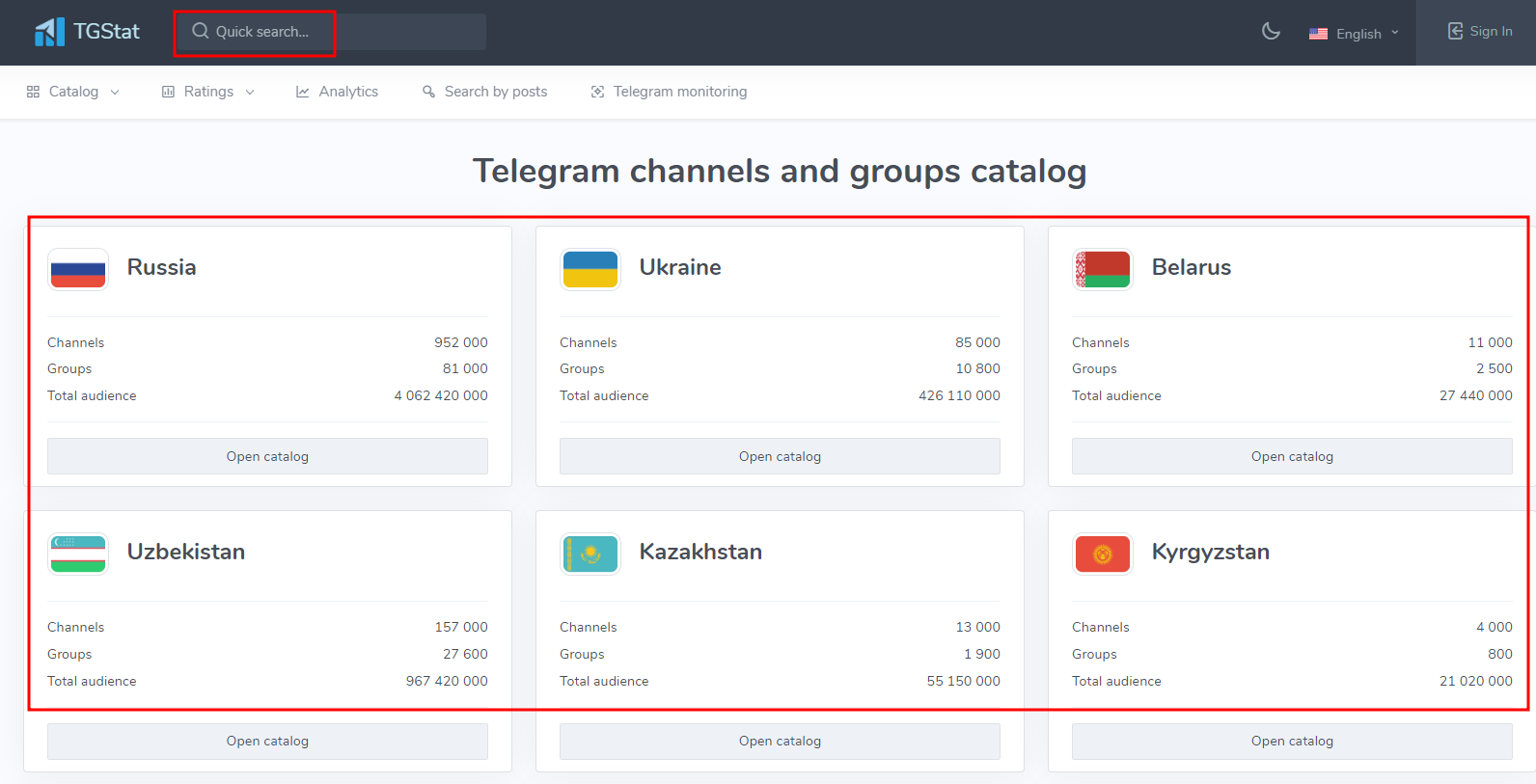Image resolution: width=1536 pixels, height=784 pixels.
Task: Select Kazakhstan groups count 1 900
Action: click(982, 654)
